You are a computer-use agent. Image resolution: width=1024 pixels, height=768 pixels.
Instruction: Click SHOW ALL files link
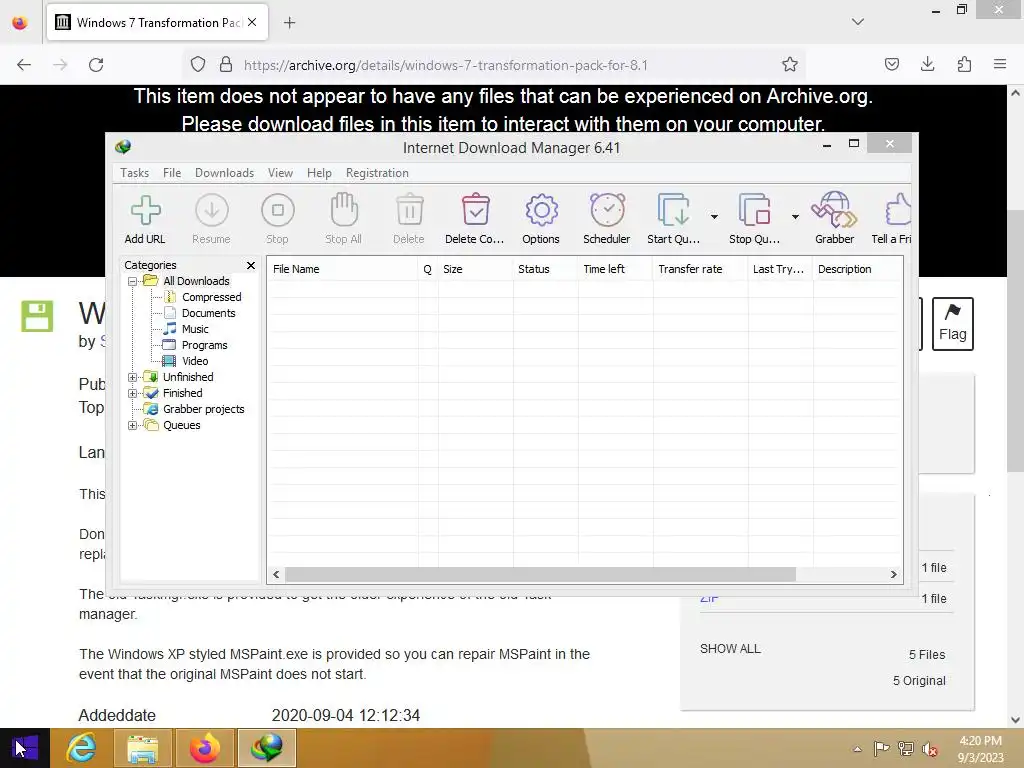730,649
